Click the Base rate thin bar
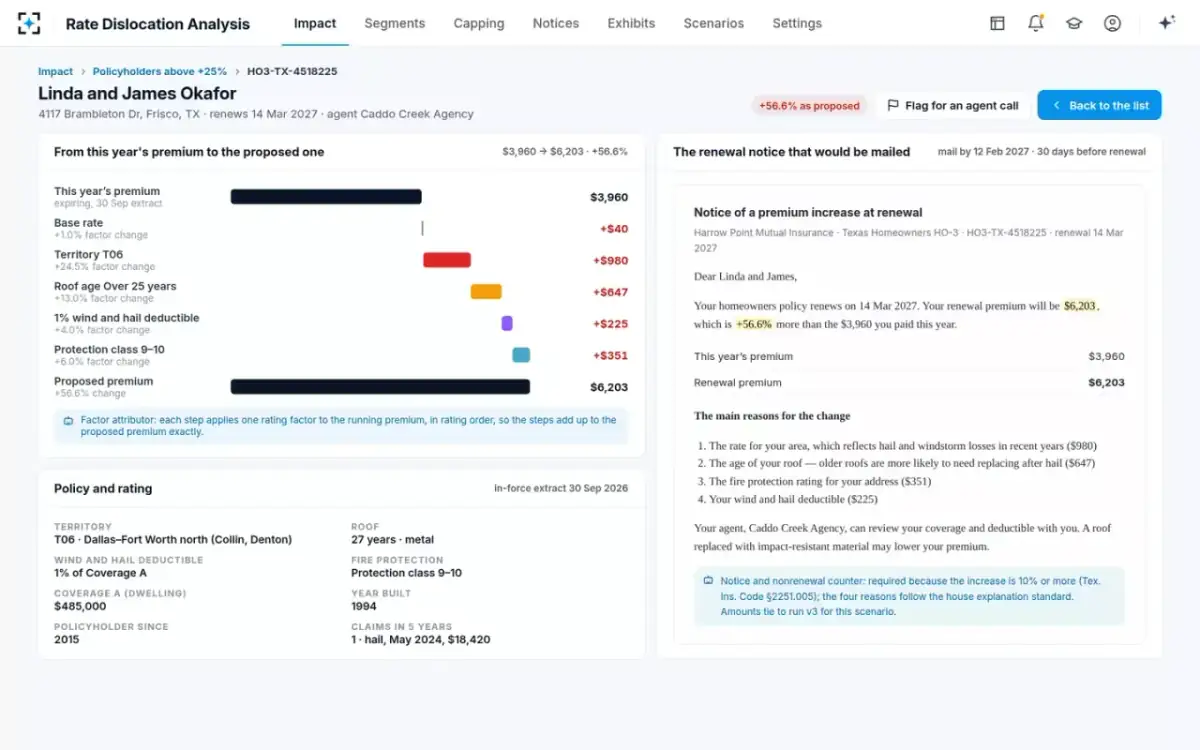 (x=422, y=228)
